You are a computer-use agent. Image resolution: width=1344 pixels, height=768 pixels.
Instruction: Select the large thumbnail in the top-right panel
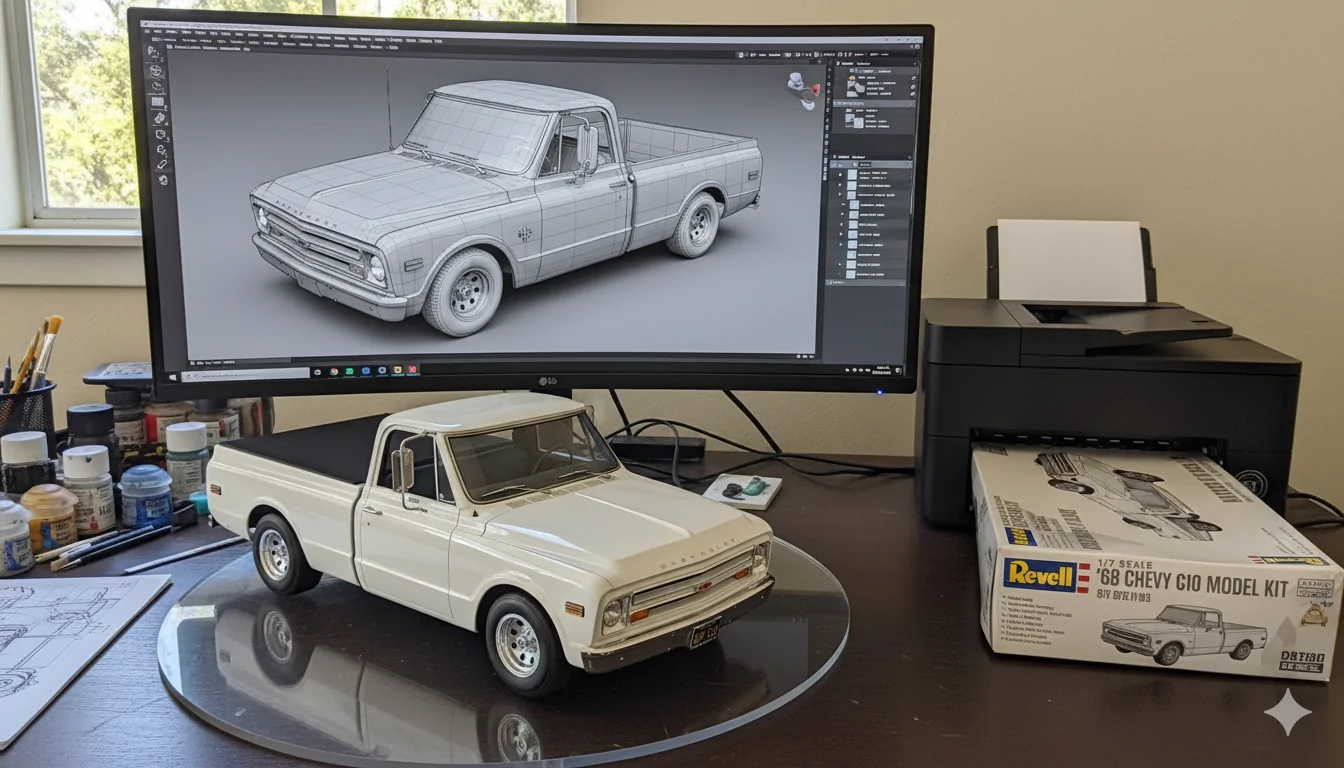[x=855, y=87]
